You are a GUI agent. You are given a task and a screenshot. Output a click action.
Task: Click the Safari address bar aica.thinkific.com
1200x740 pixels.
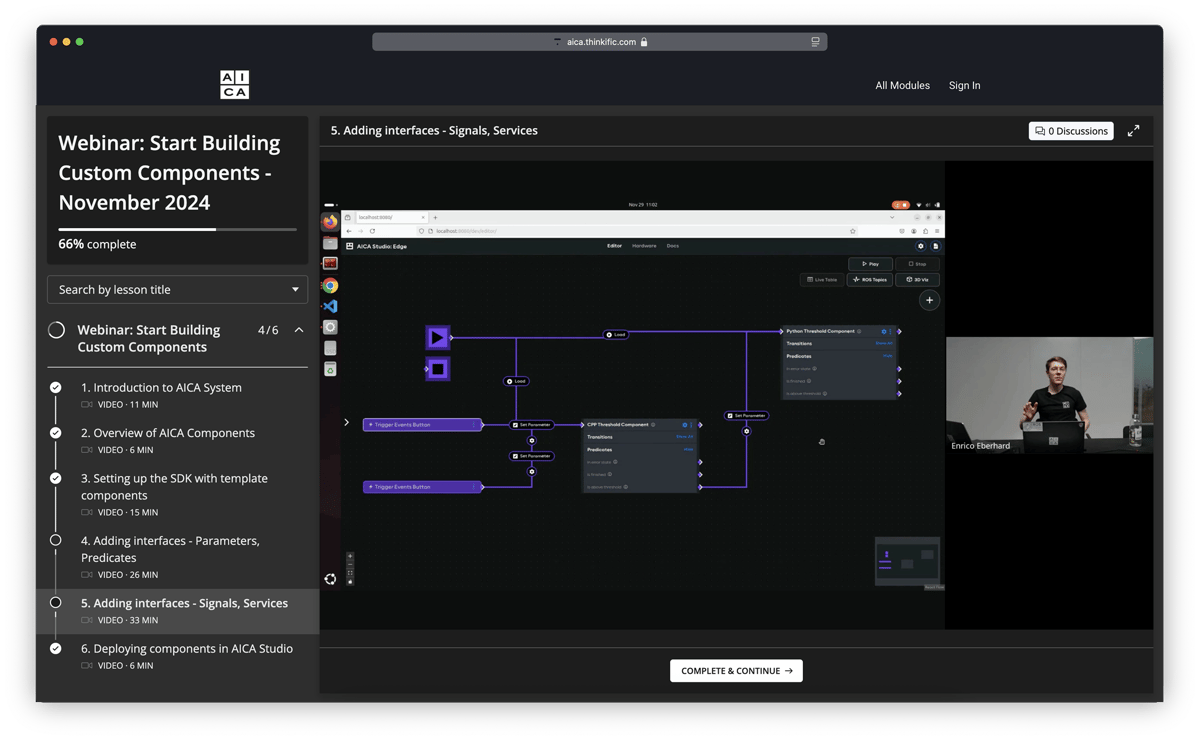pyautogui.click(x=600, y=42)
